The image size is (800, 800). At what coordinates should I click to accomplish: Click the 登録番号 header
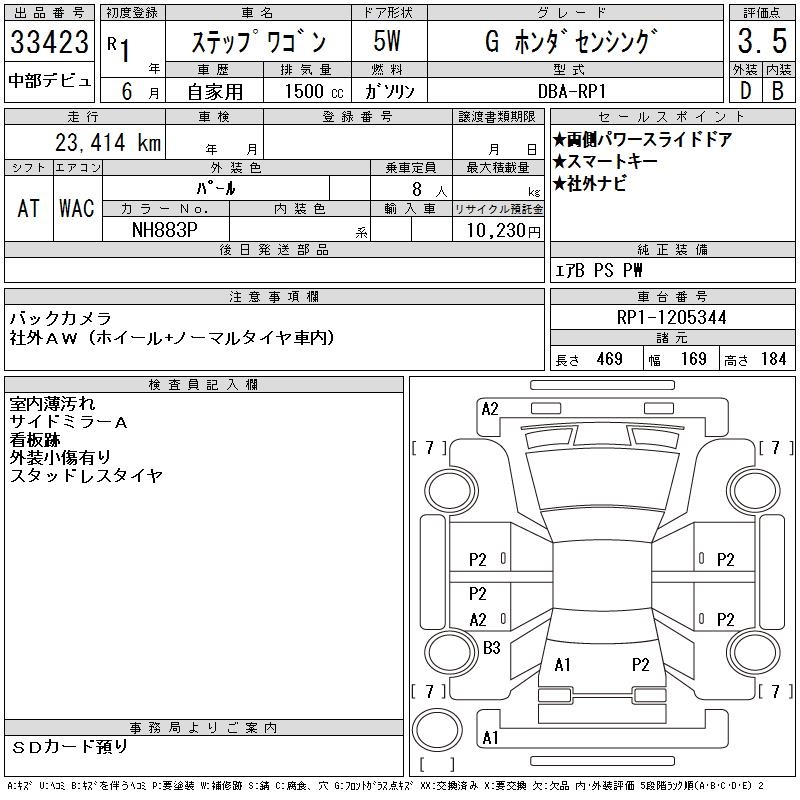[x=358, y=116]
